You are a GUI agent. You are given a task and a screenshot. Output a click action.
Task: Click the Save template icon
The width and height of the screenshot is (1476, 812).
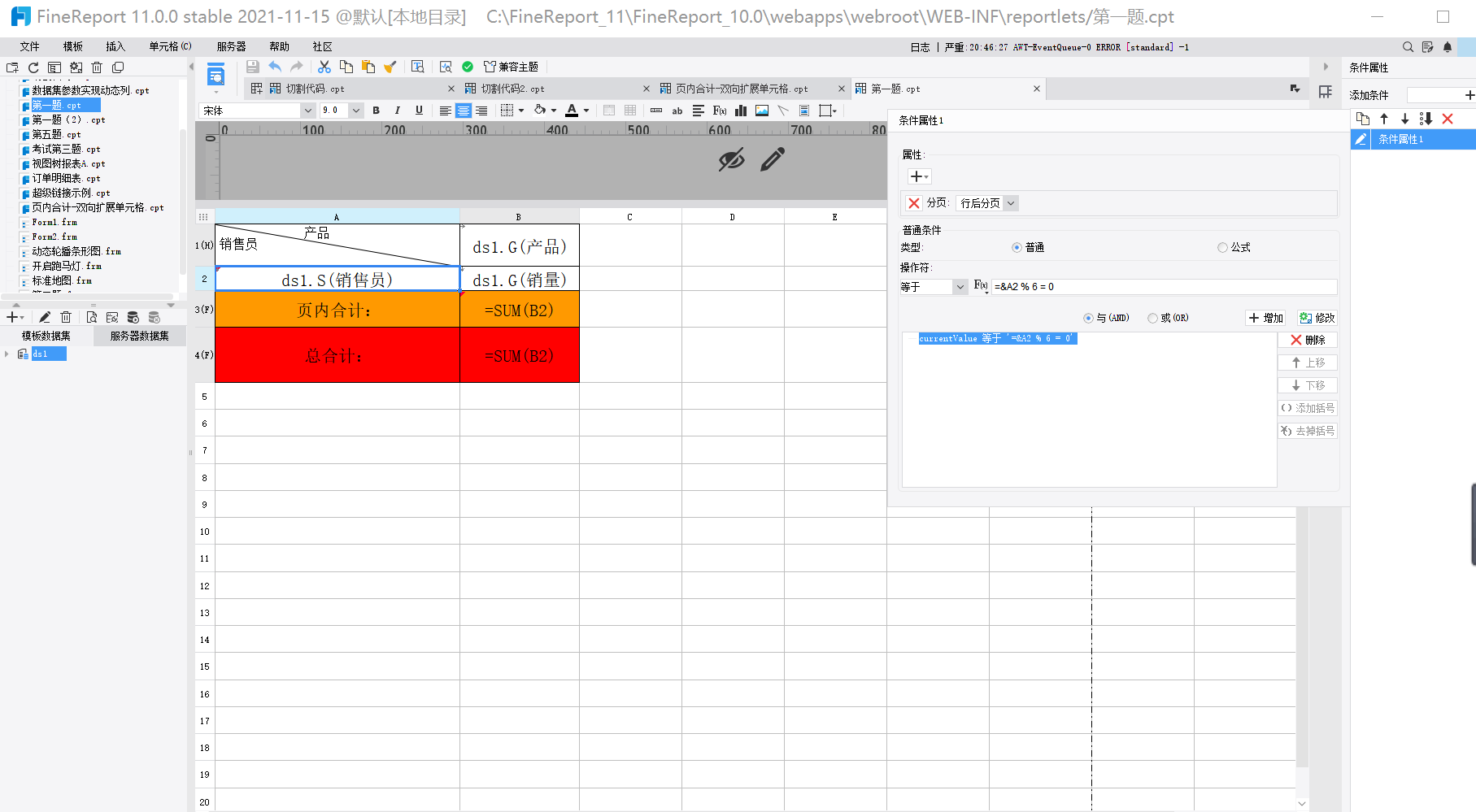point(253,67)
